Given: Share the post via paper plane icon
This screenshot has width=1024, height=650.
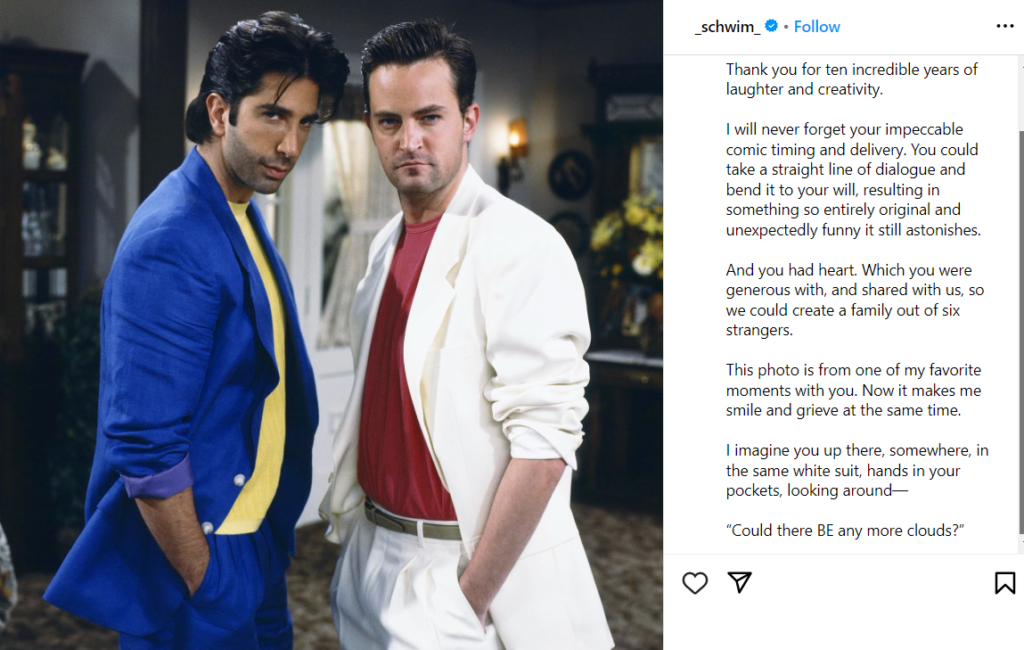Looking at the screenshot, I should coord(740,582).
